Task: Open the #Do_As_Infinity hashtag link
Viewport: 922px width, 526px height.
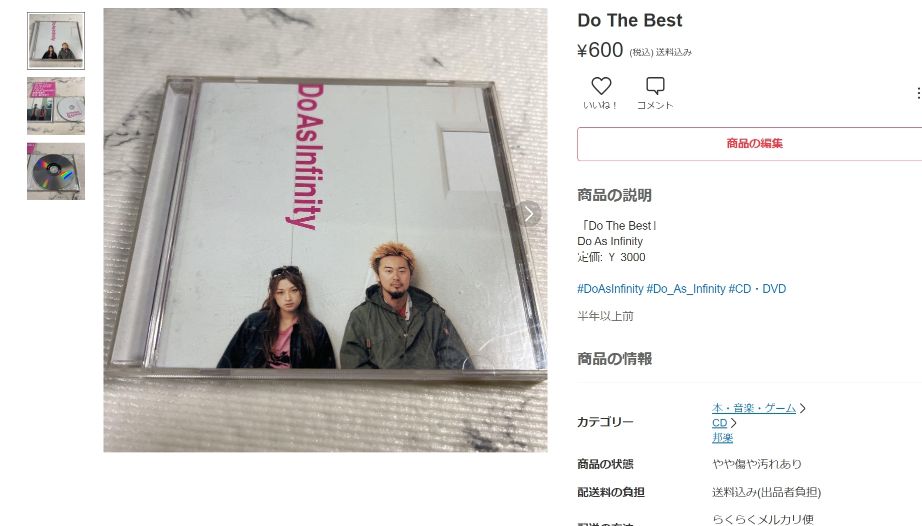Action: click(686, 289)
